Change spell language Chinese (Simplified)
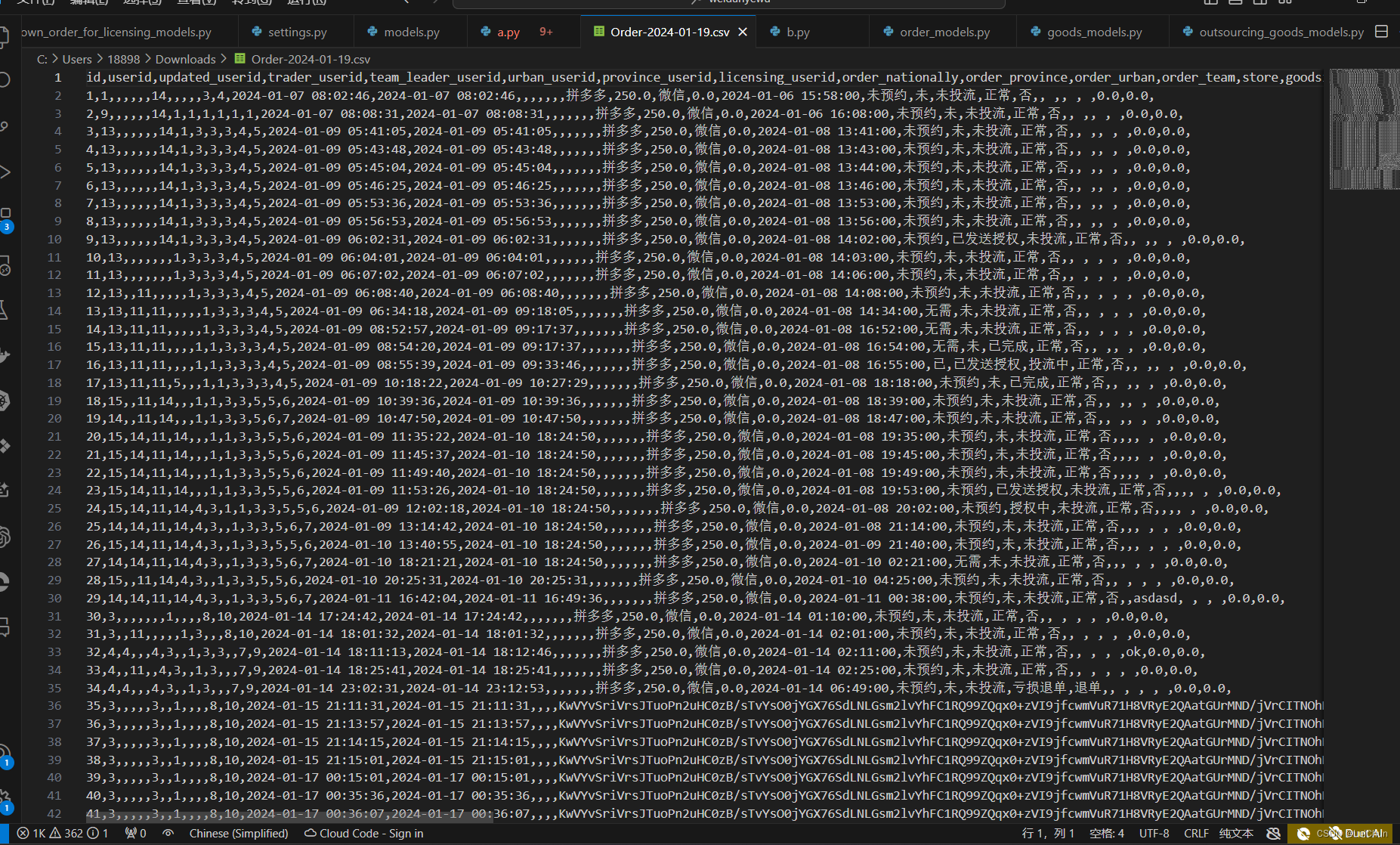This screenshot has width=1400, height=845. point(239,833)
